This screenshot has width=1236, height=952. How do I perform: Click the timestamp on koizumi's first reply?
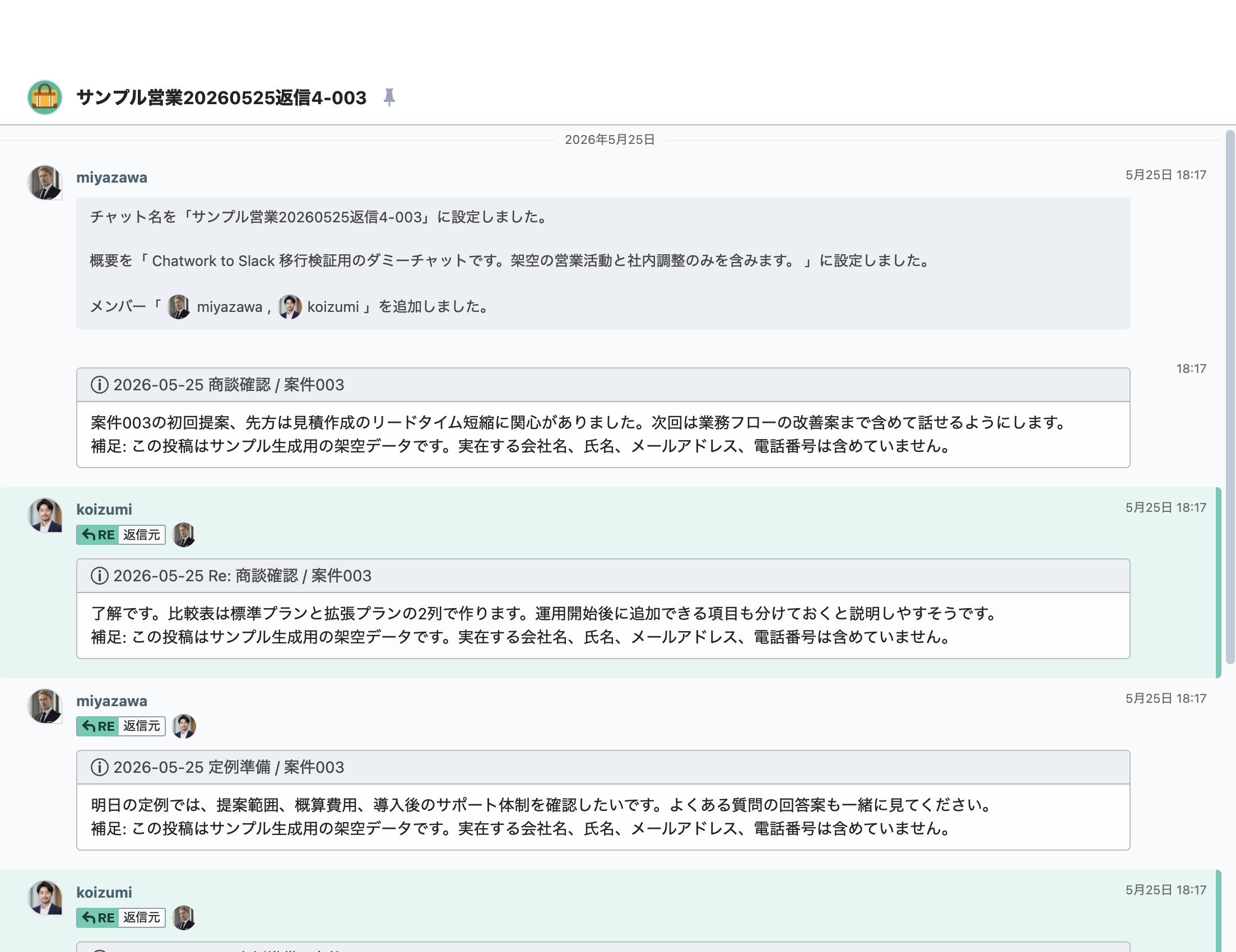tap(1166, 507)
